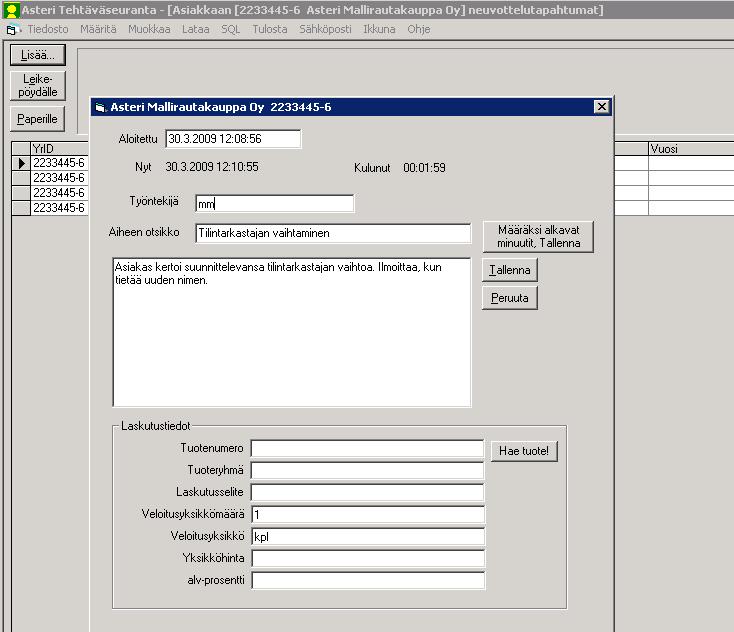This screenshot has height=632, width=734.
Task: Open the Tiedosto menu
Action: click(48, 29)
